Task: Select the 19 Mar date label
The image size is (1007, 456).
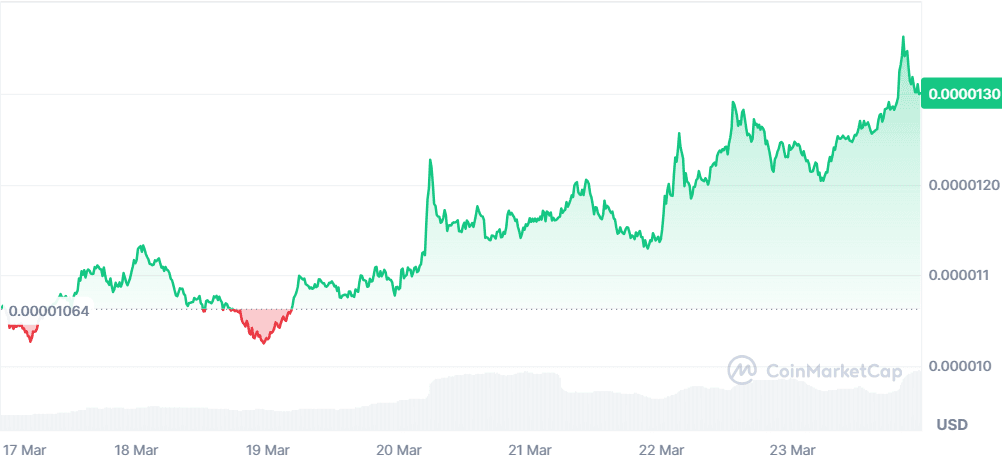Action: [268, 449]
